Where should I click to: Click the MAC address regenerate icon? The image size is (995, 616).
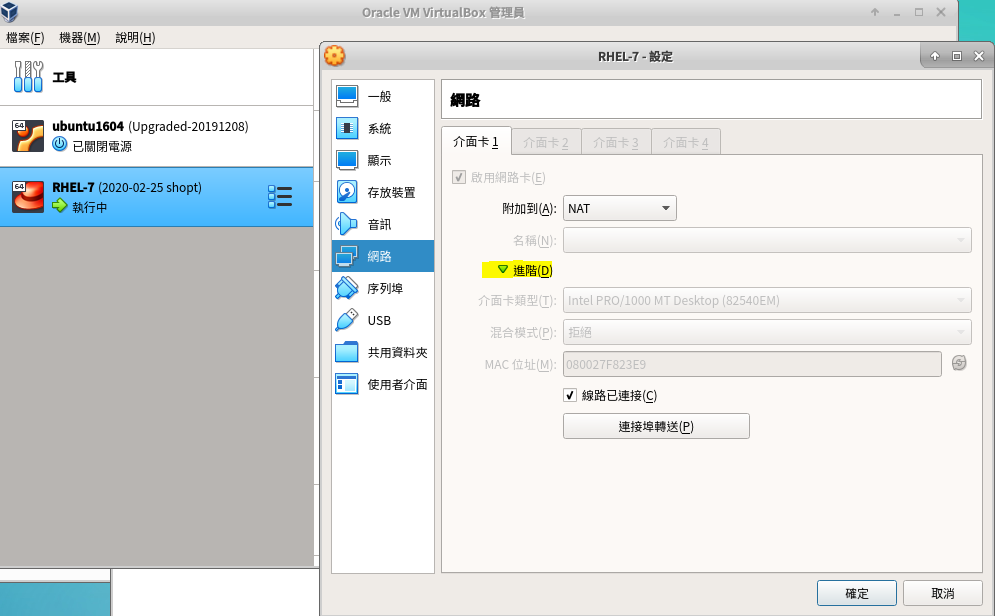pyautogui.click(x=959, y=363)
